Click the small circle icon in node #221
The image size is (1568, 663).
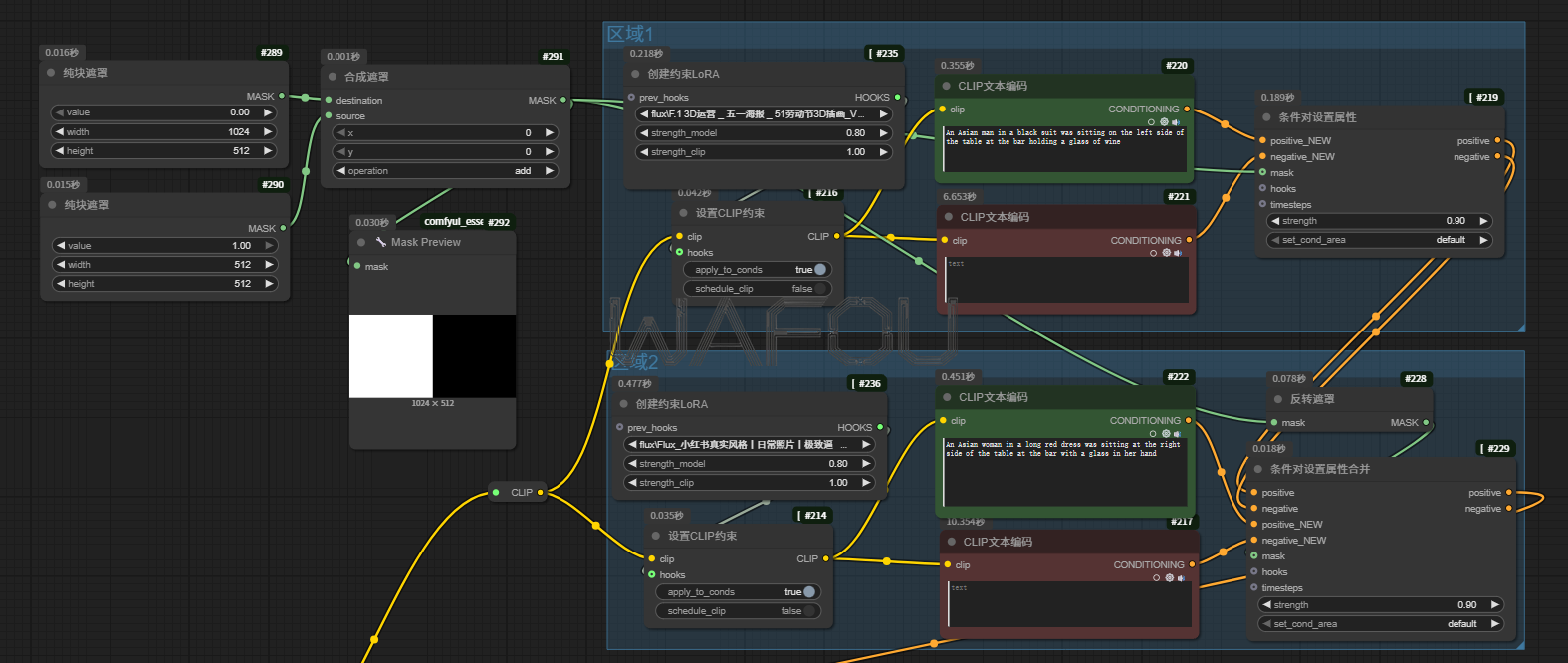(1154, 253)
